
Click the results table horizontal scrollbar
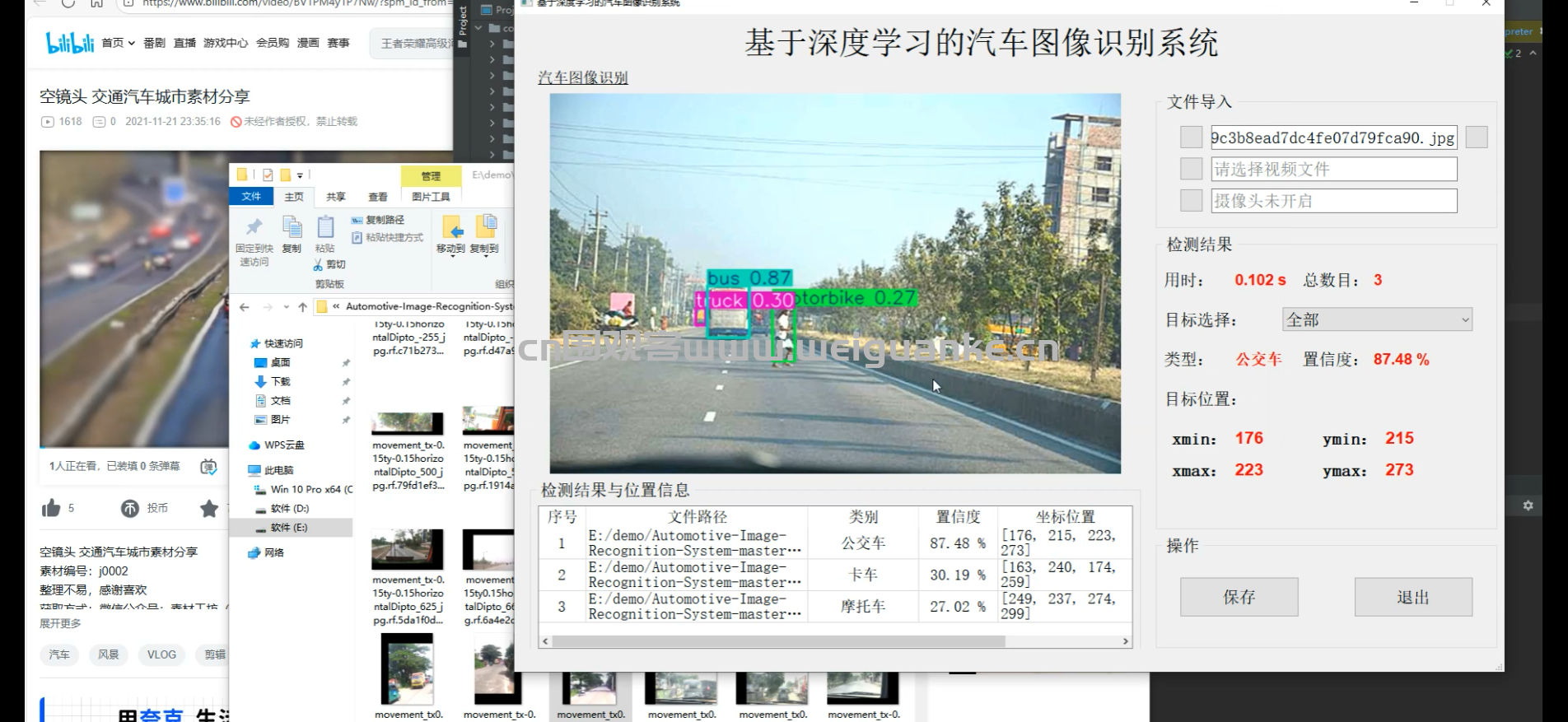[777, 640]
